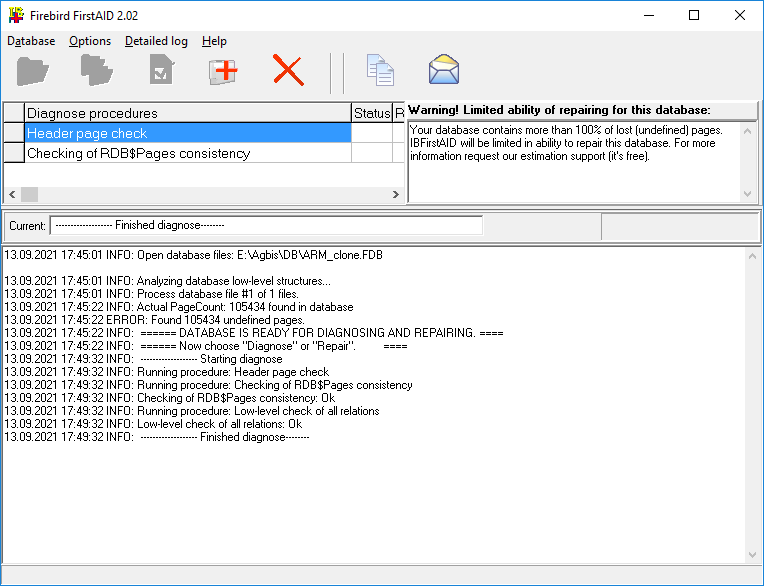Open the Database menu

pyautogui.click(x=31, y=41)
